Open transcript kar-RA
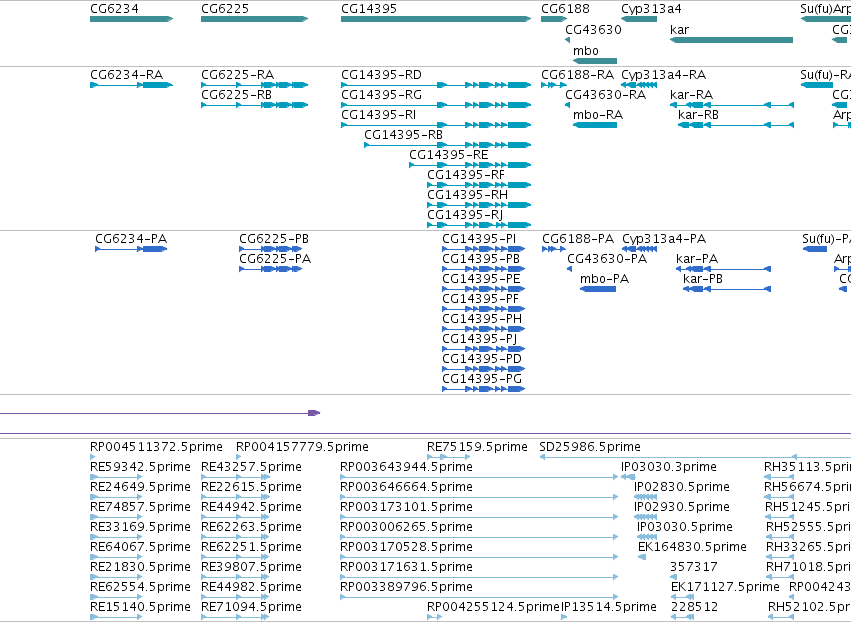The height and width of the screenshot is (622, 851). (691, 95)
